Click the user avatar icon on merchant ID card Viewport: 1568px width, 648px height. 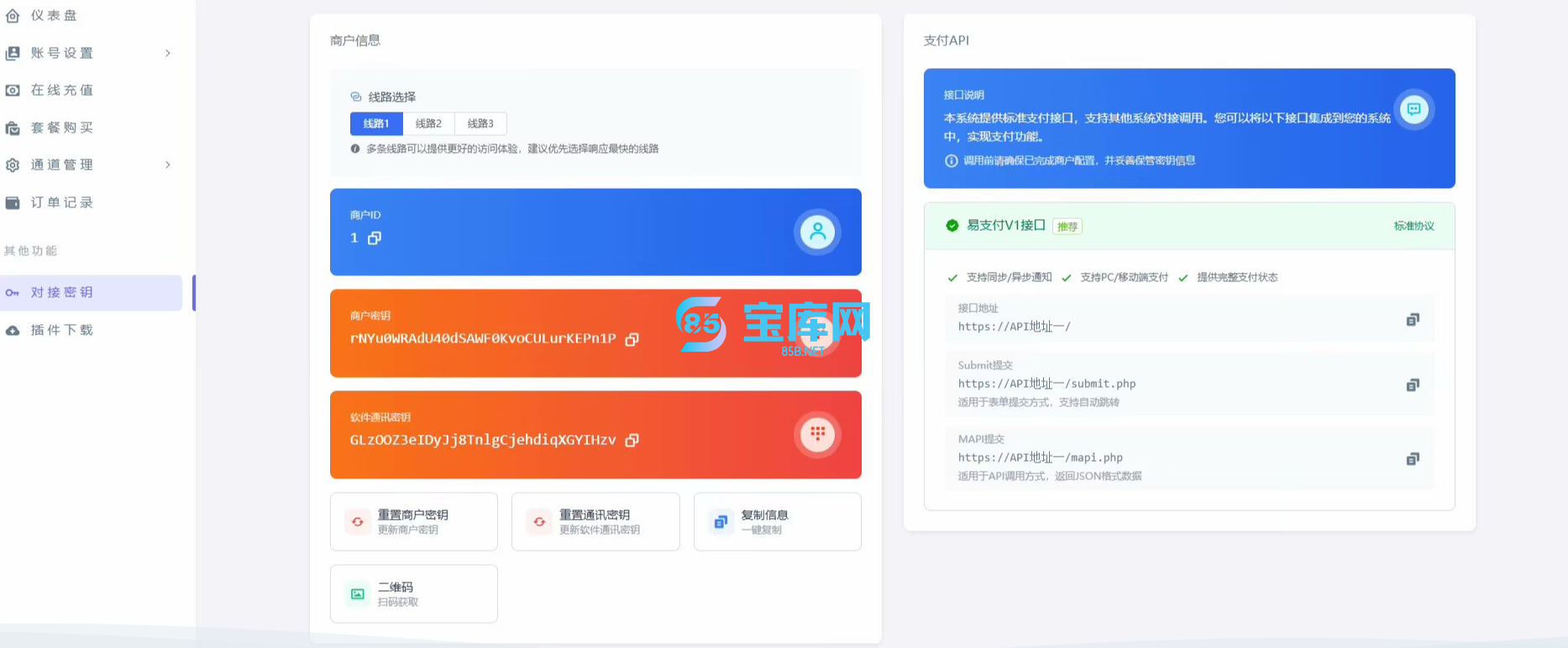[816, 232]
